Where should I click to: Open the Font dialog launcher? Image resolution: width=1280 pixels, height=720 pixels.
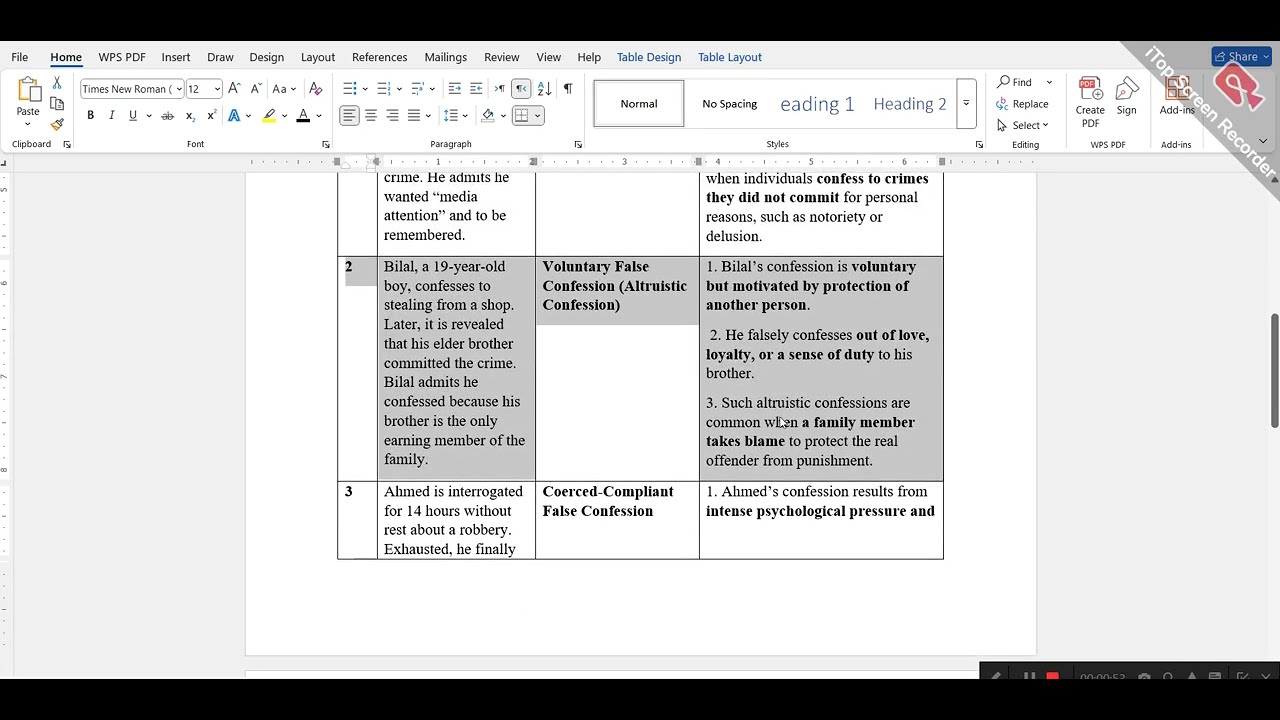point(326,145)
